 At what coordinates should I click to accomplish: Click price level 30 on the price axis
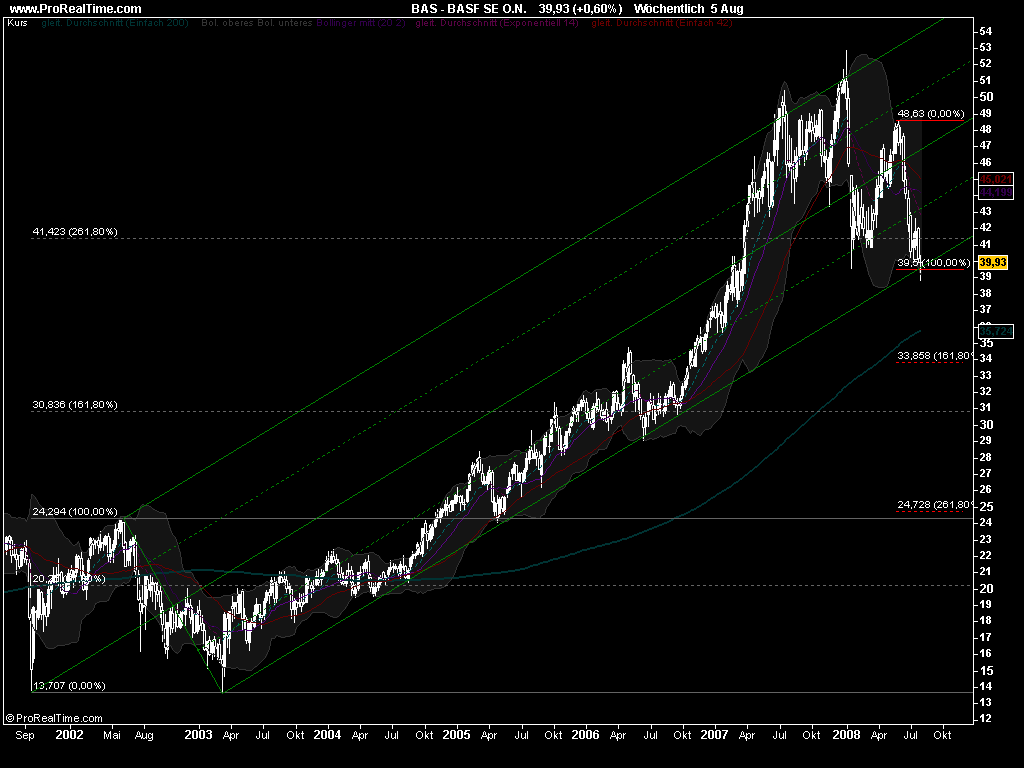[986, 424]
